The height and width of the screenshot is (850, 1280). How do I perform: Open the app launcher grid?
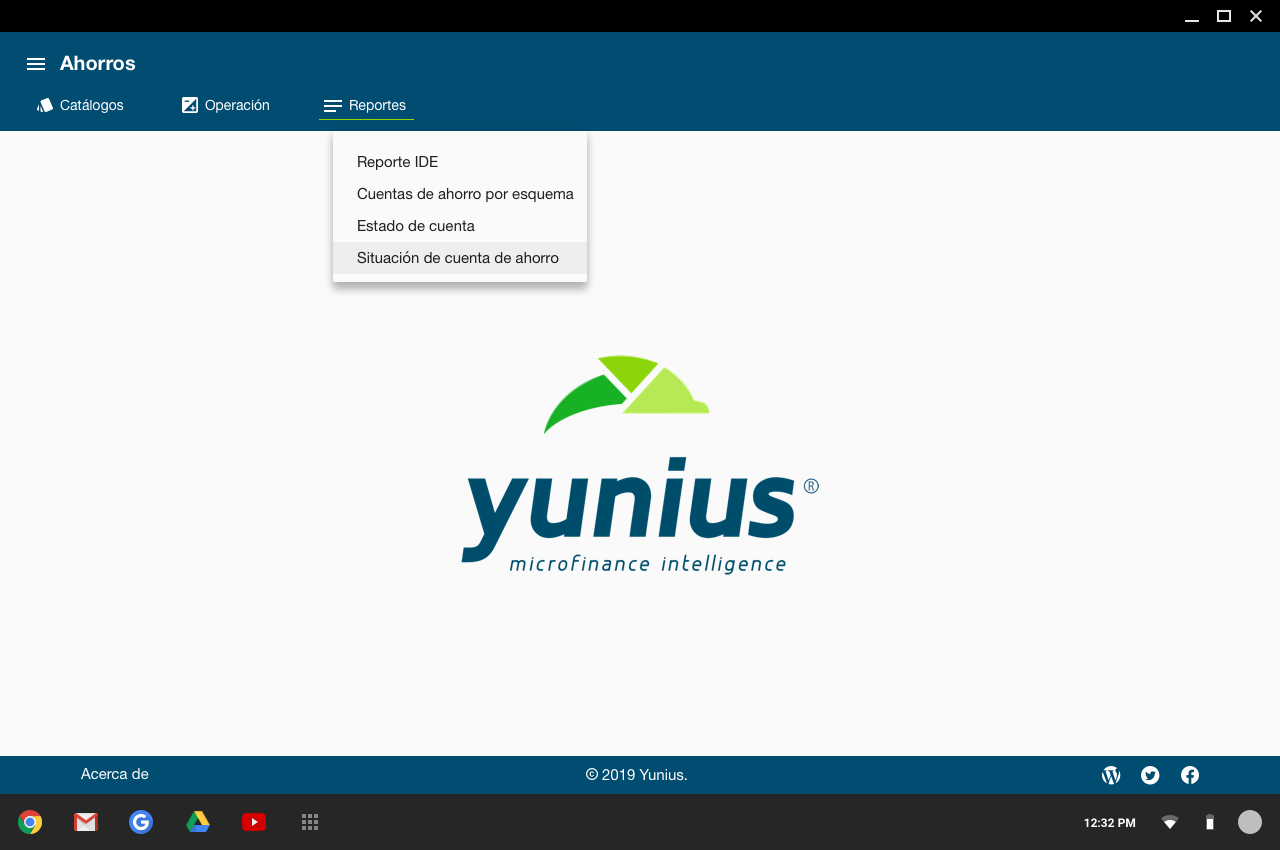[310, 822]
